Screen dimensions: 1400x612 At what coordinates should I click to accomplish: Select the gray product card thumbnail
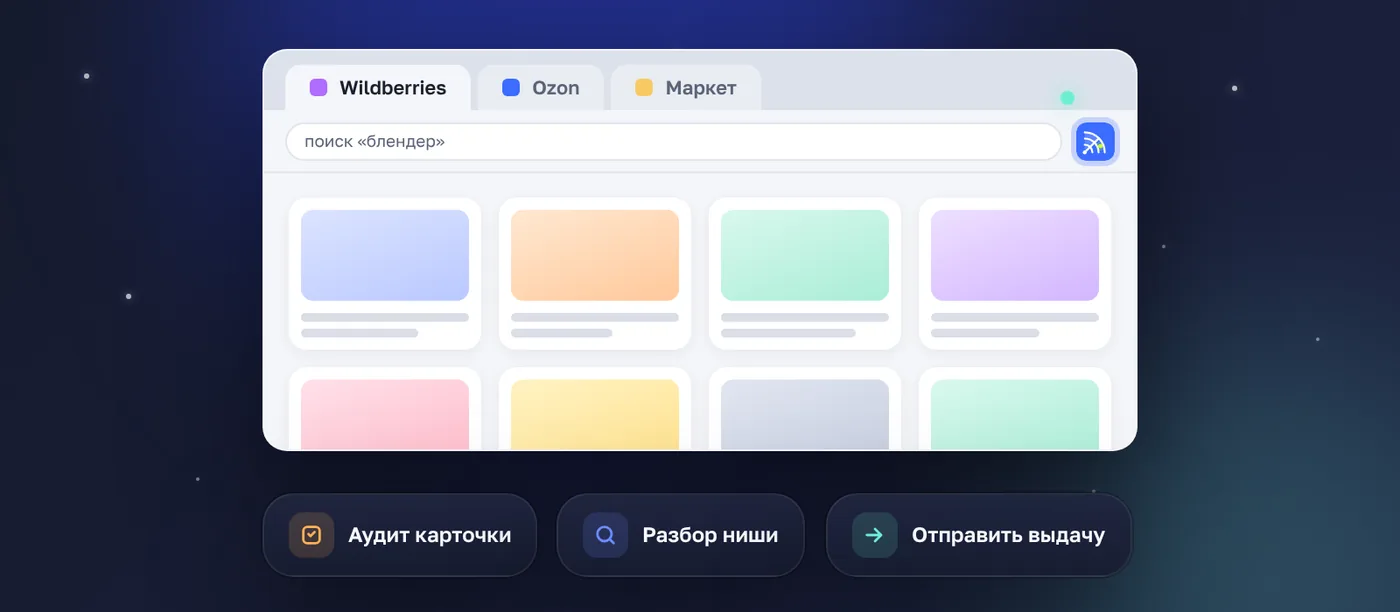click(x=805, y=415)
